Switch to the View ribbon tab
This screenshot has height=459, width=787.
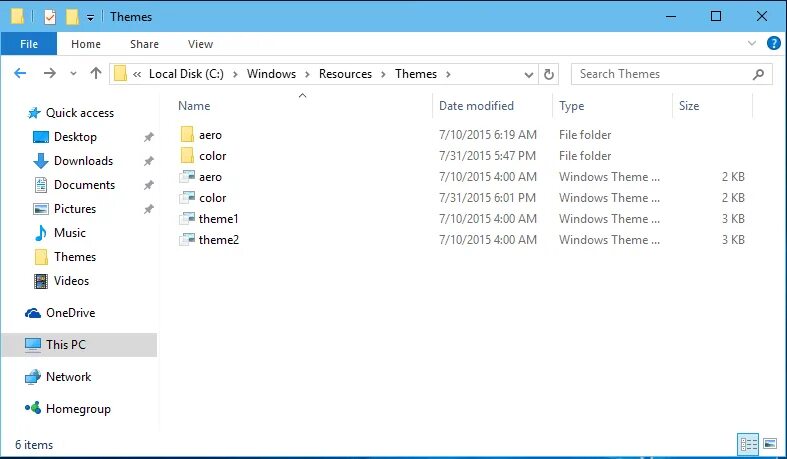pyautogui.click(x=200, y=44)
